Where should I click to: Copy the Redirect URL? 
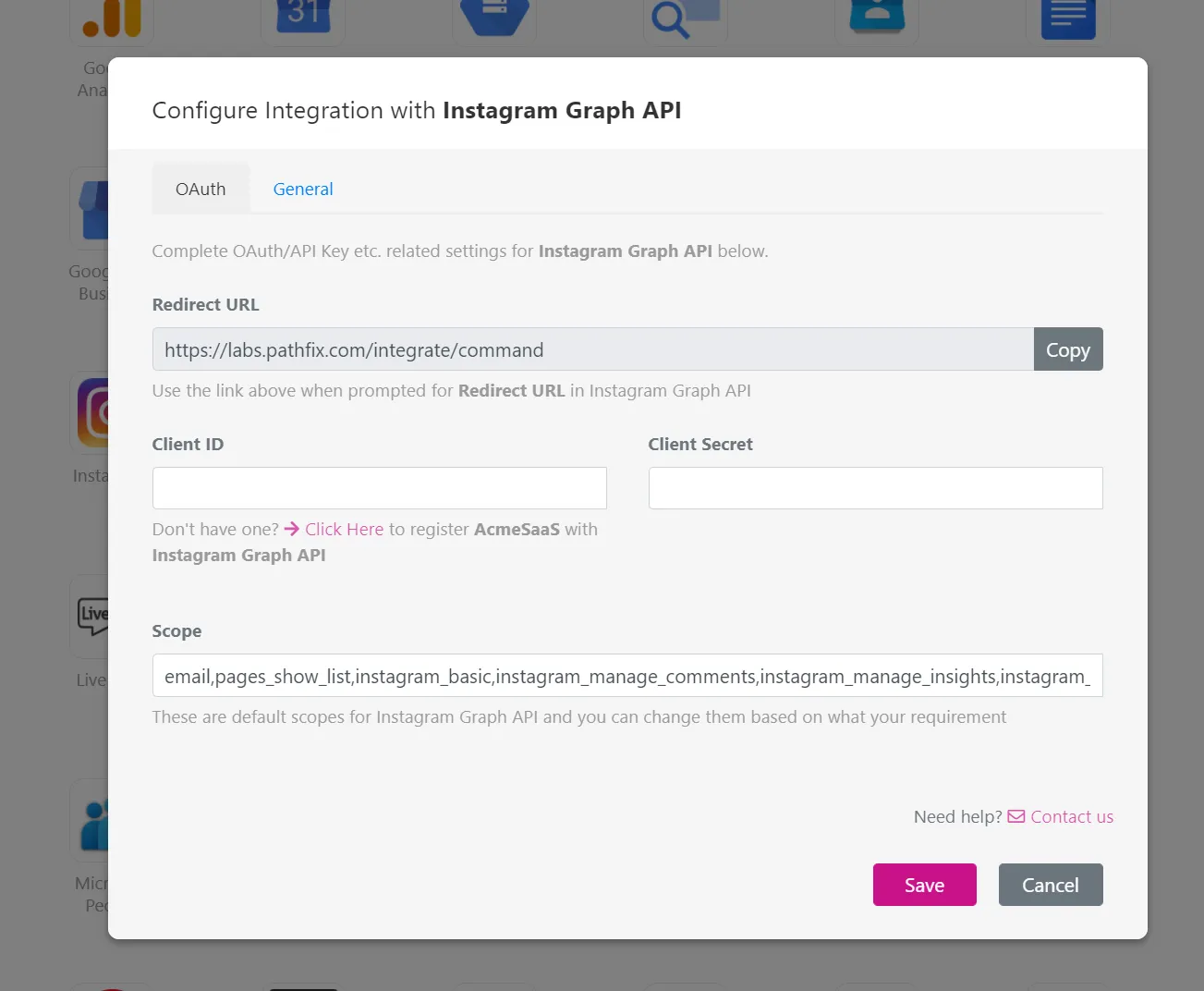point(1068,349)
